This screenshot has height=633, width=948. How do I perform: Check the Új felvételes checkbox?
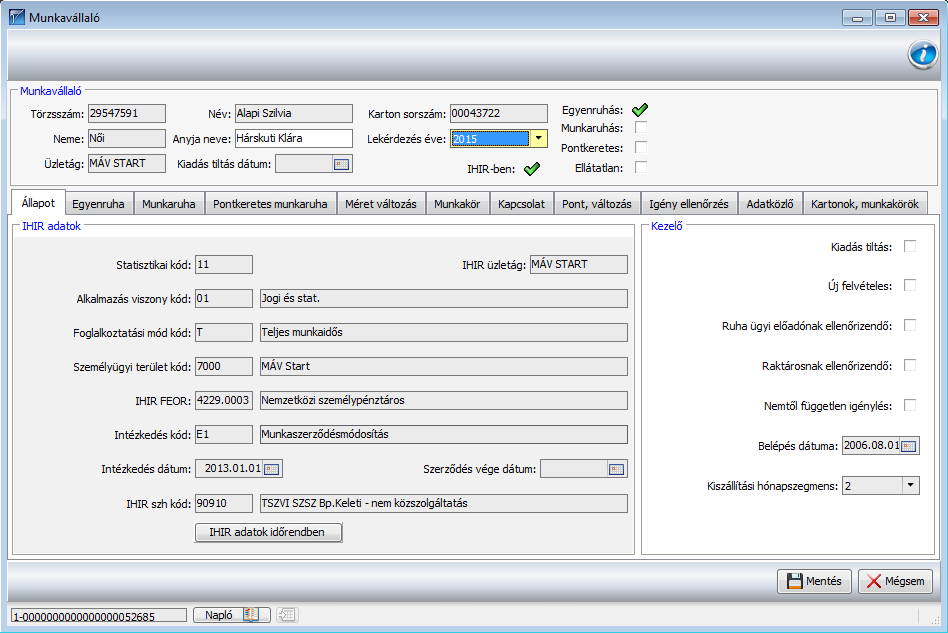tap(910, 285)
